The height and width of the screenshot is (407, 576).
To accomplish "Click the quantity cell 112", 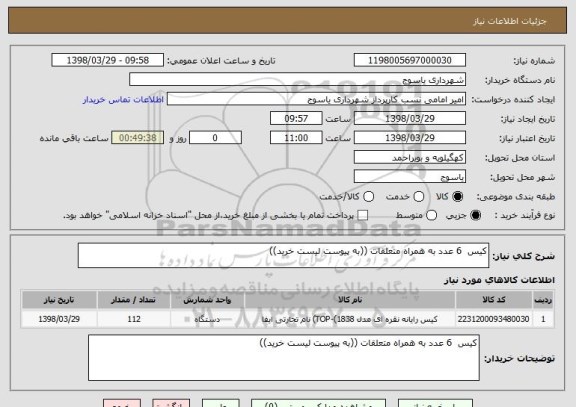I will coord(134,319).
